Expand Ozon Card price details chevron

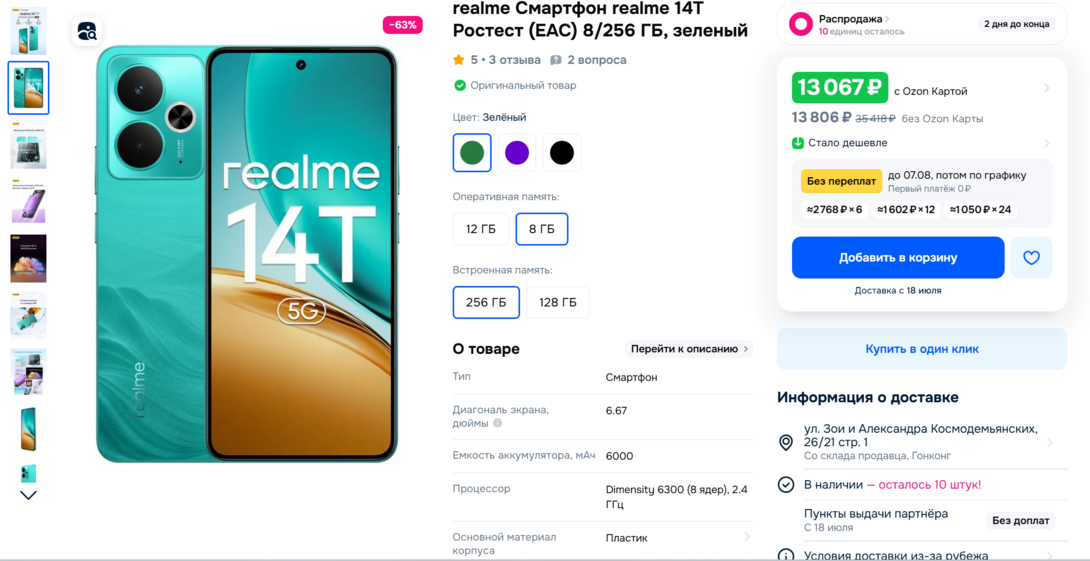pos(1047,88)
